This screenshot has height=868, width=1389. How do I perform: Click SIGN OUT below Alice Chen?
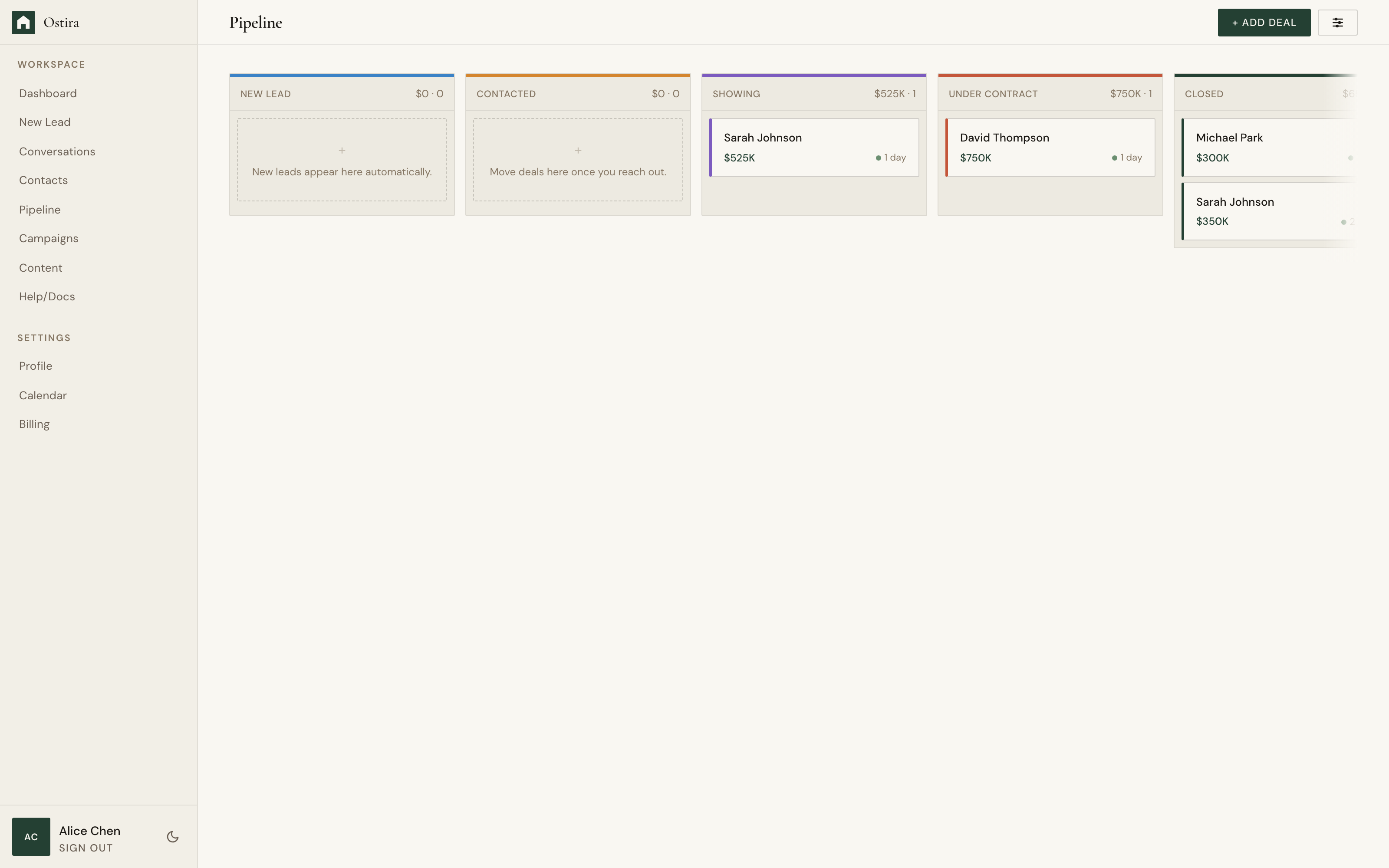[86, 848]
